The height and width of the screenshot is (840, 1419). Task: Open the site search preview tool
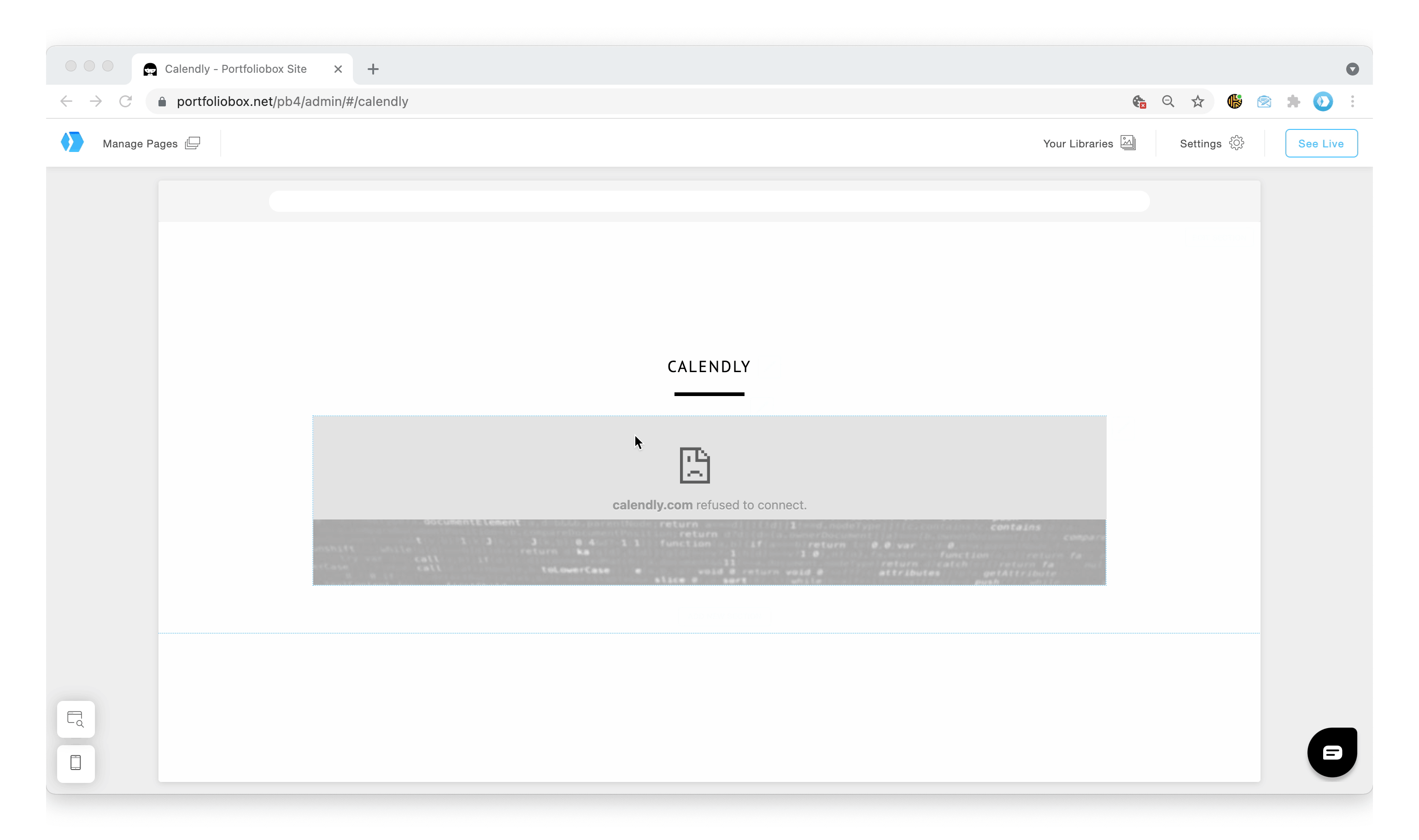click(75, 719)
